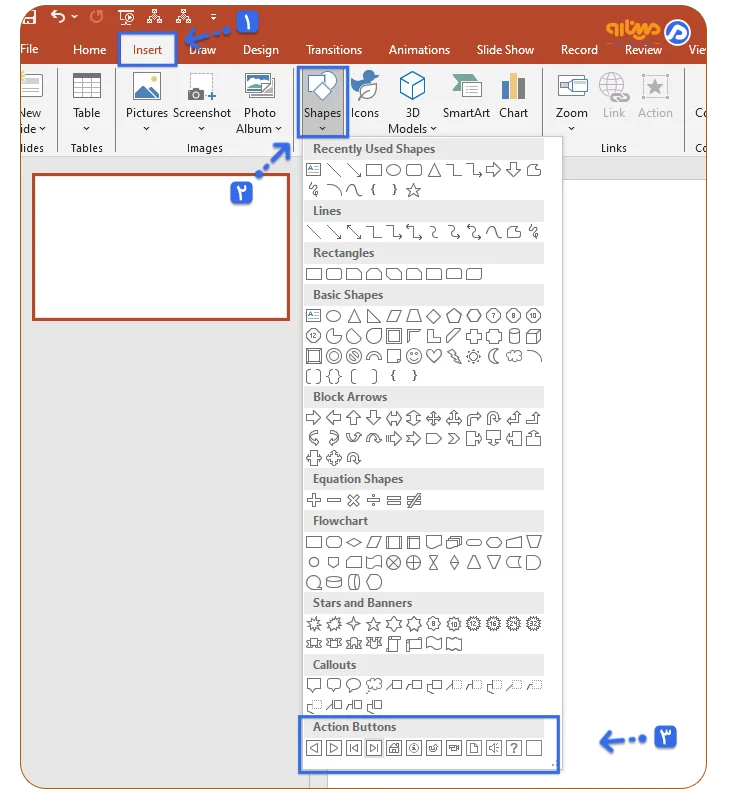This screenshot has height=797, width=732.
Task: Select the diamond in Basic Shapes
Action: (434, 316)
